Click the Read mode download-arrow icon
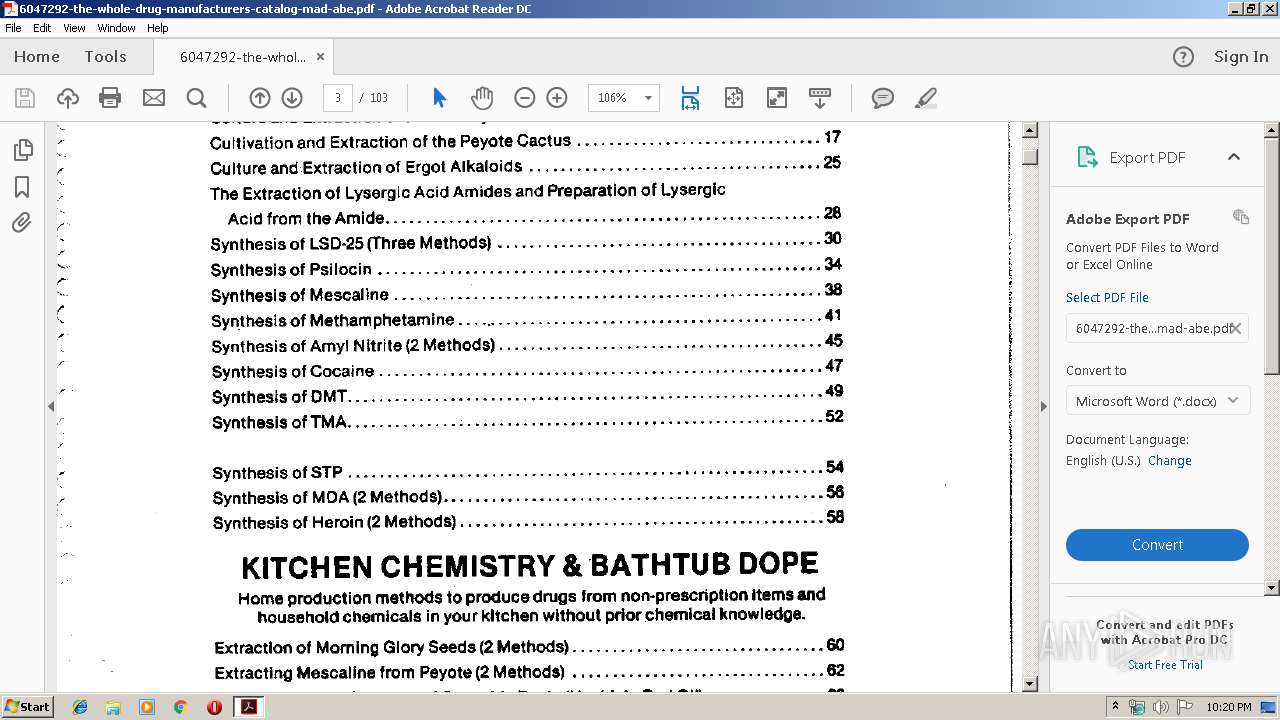The image size is (1280, 720). [820, 98]
